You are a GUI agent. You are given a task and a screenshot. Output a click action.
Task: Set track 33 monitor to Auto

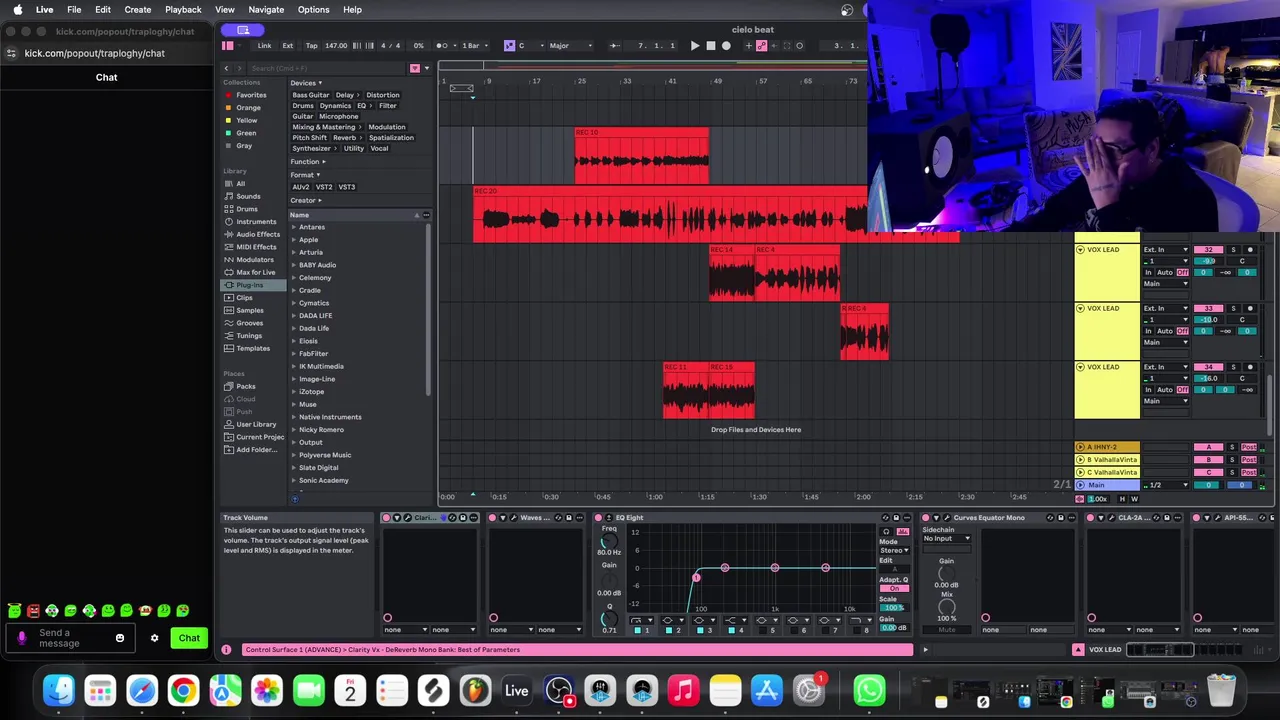[x=1165, y=331]
